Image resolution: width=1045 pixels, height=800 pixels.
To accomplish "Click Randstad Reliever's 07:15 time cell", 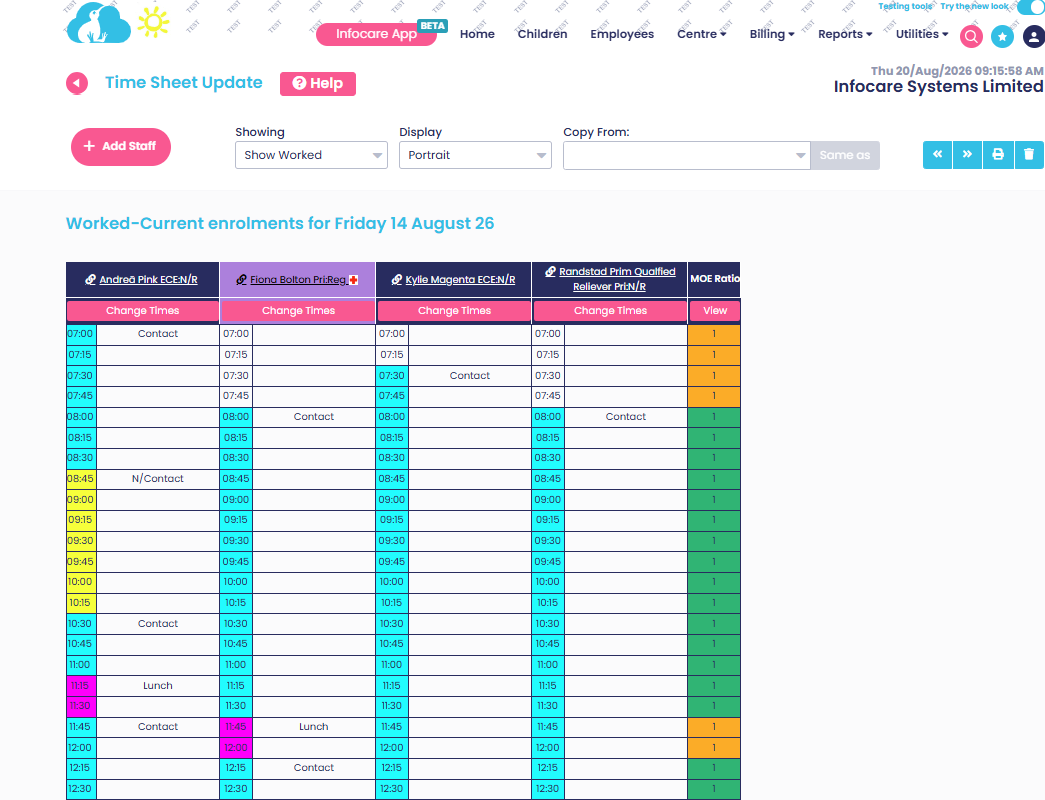I will pyautogui.click(x=548, y=355).
